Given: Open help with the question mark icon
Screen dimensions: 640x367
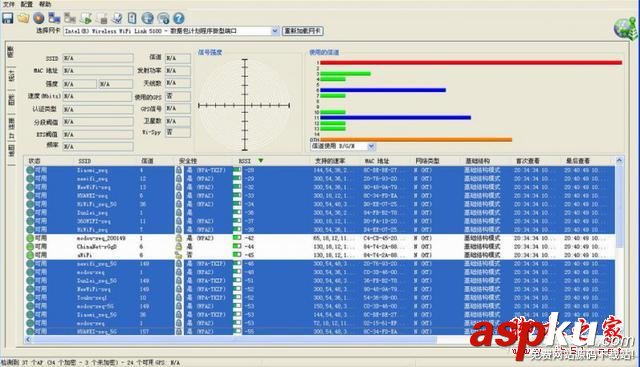Looking at the screenshot, I should click(x=179, y=18).
